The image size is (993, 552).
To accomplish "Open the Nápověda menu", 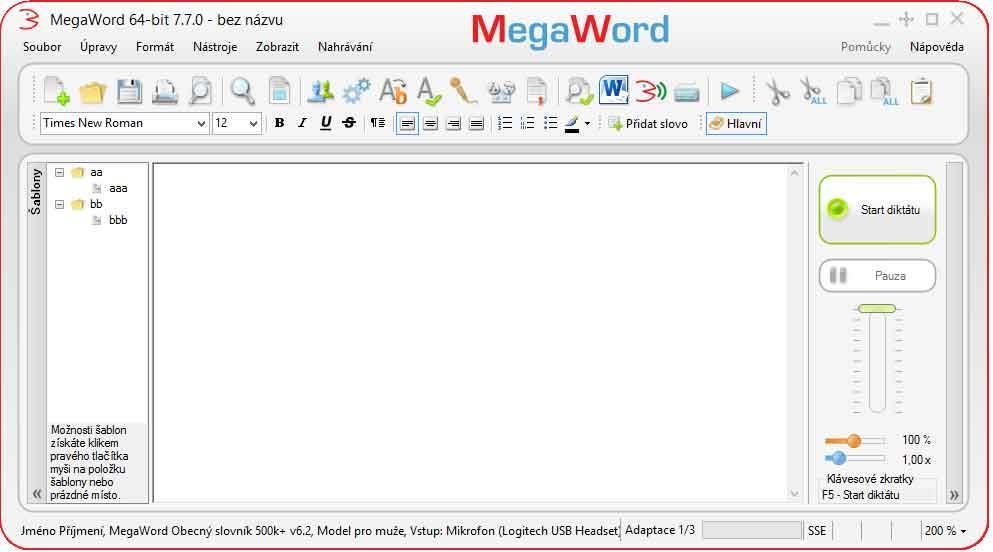I will click(937, 47).
